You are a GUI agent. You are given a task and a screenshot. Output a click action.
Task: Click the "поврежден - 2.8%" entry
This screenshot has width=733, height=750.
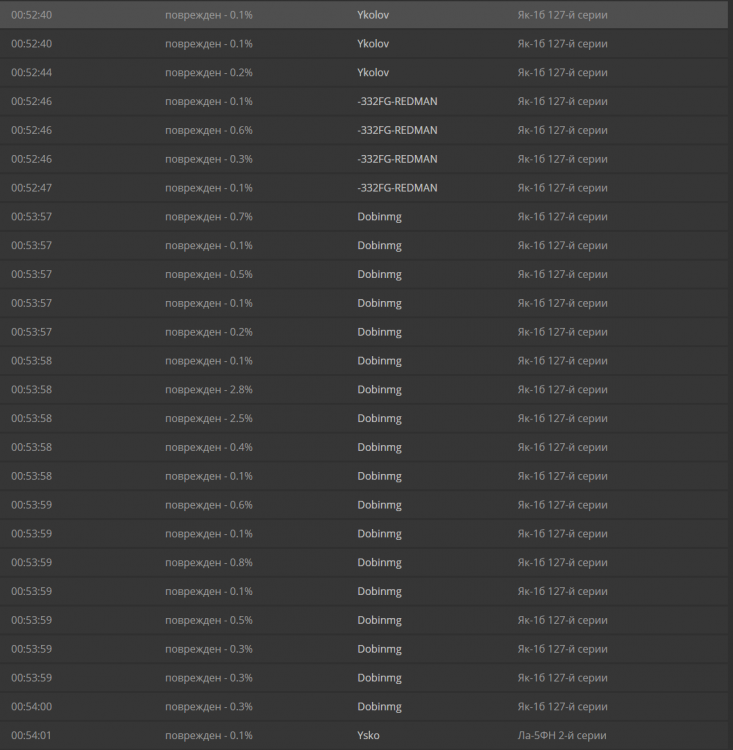click(x=208, y=390)
